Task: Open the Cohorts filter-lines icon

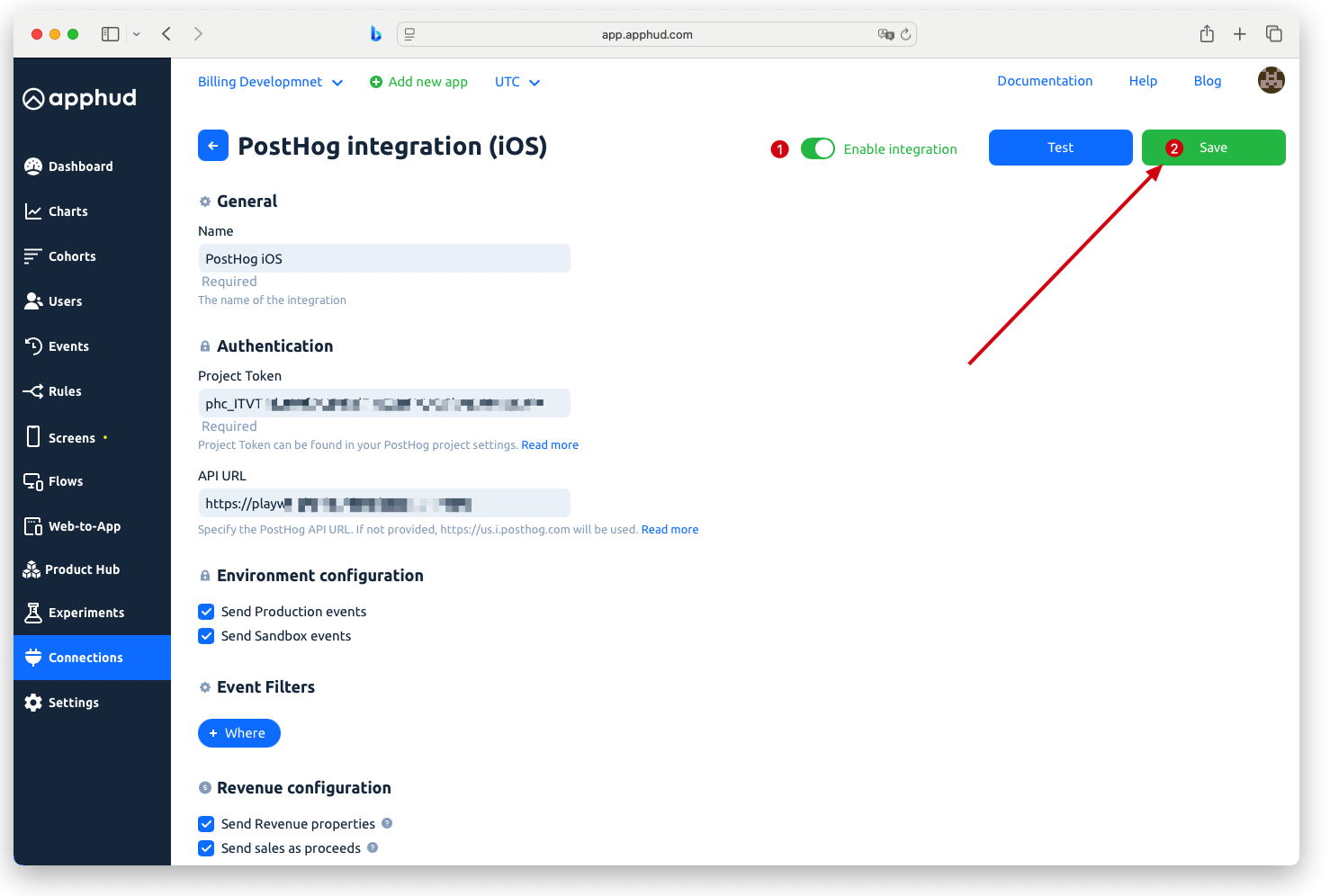Action: (x=33, y=256)
